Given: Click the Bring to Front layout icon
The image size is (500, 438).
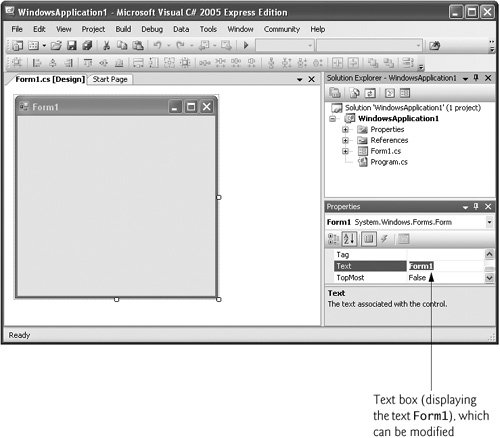Looking at the screenshot, I should 373,62.
